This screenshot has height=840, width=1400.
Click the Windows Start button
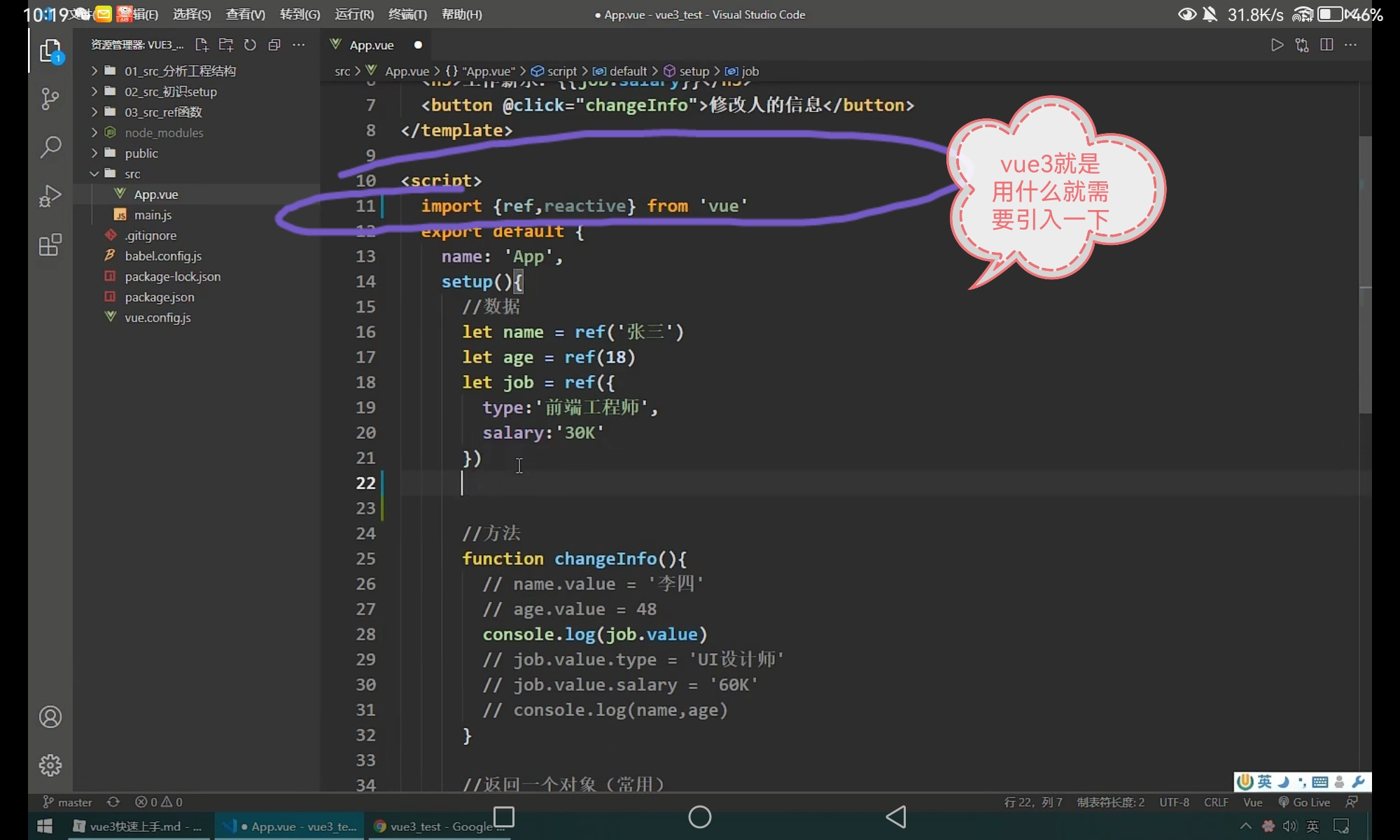tap(45, 827)
